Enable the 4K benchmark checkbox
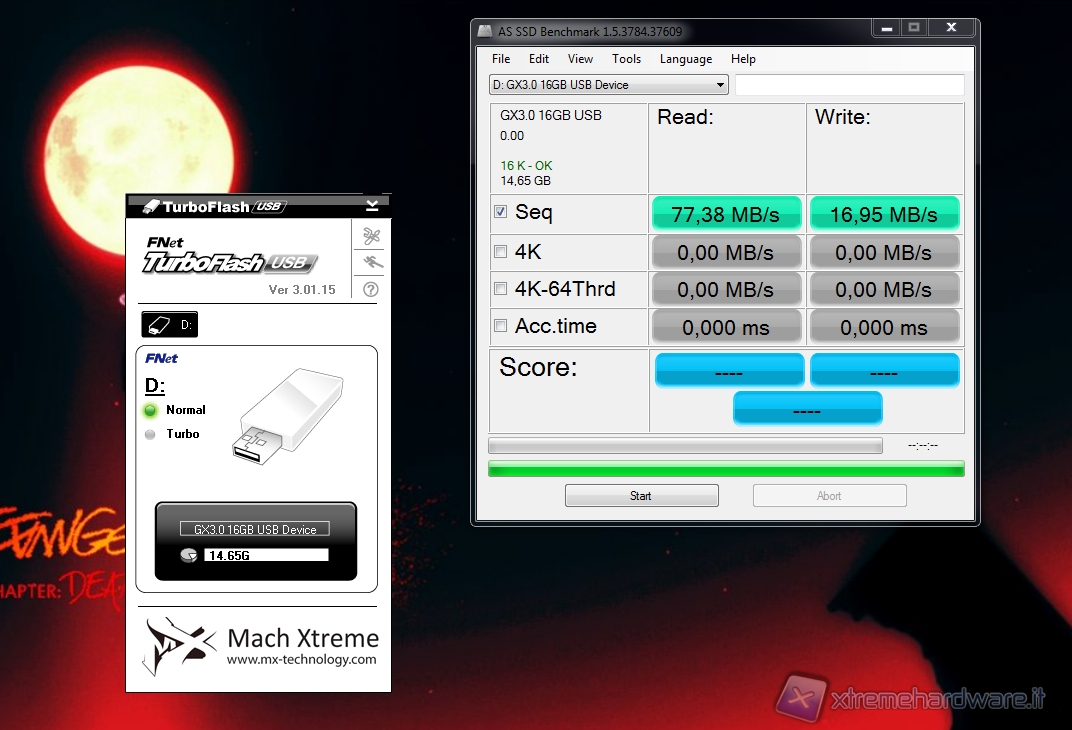1072x730 pixels. [501, 251]
